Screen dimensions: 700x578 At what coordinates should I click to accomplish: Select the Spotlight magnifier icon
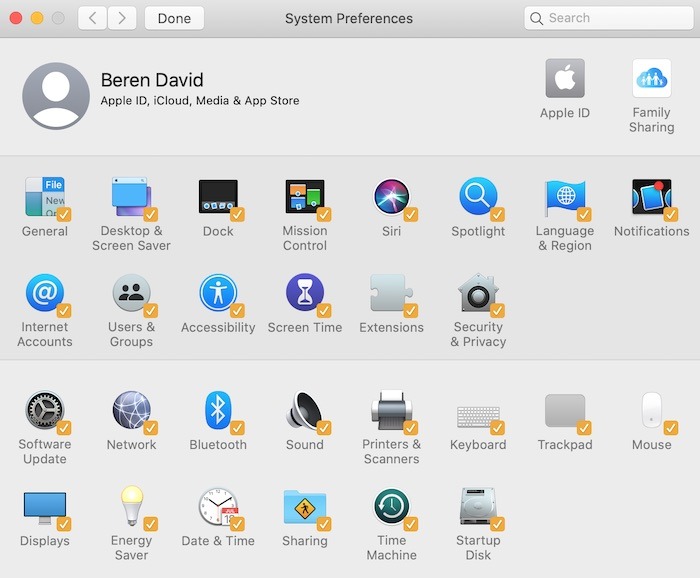click(478, 196)
